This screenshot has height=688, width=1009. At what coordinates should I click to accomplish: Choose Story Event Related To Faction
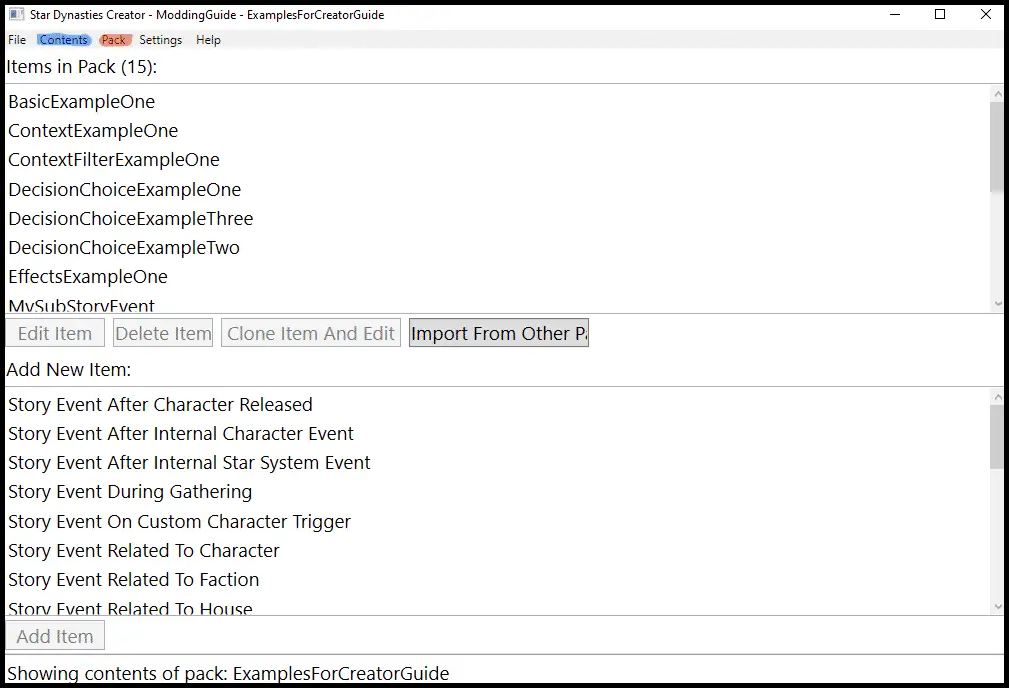tap(497, 579)
